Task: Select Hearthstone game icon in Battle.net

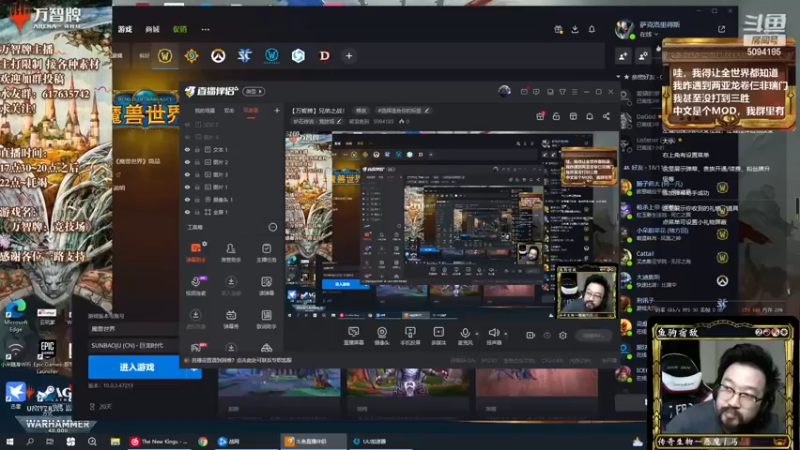Action: tap(192, 56)
